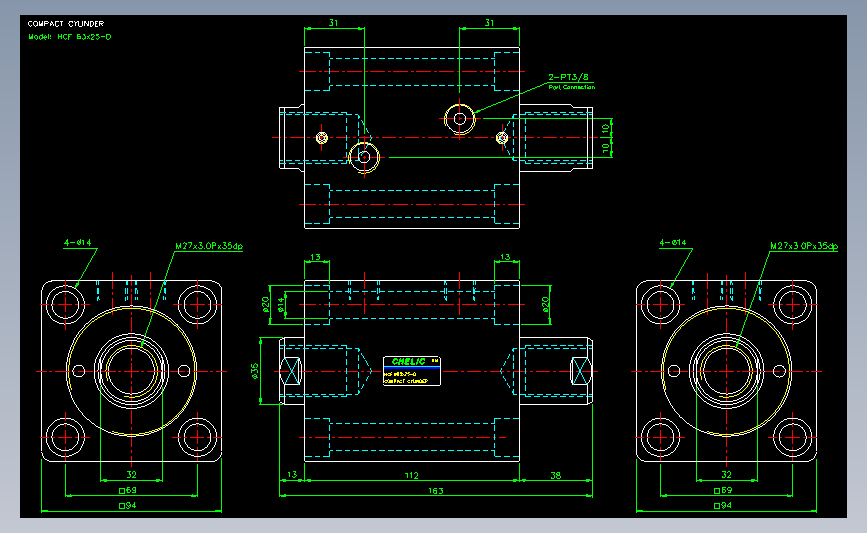Select the 'Model: HCF 63x25-D' label
The width and height of the screenshot is (867, 533).
[70, 37]
